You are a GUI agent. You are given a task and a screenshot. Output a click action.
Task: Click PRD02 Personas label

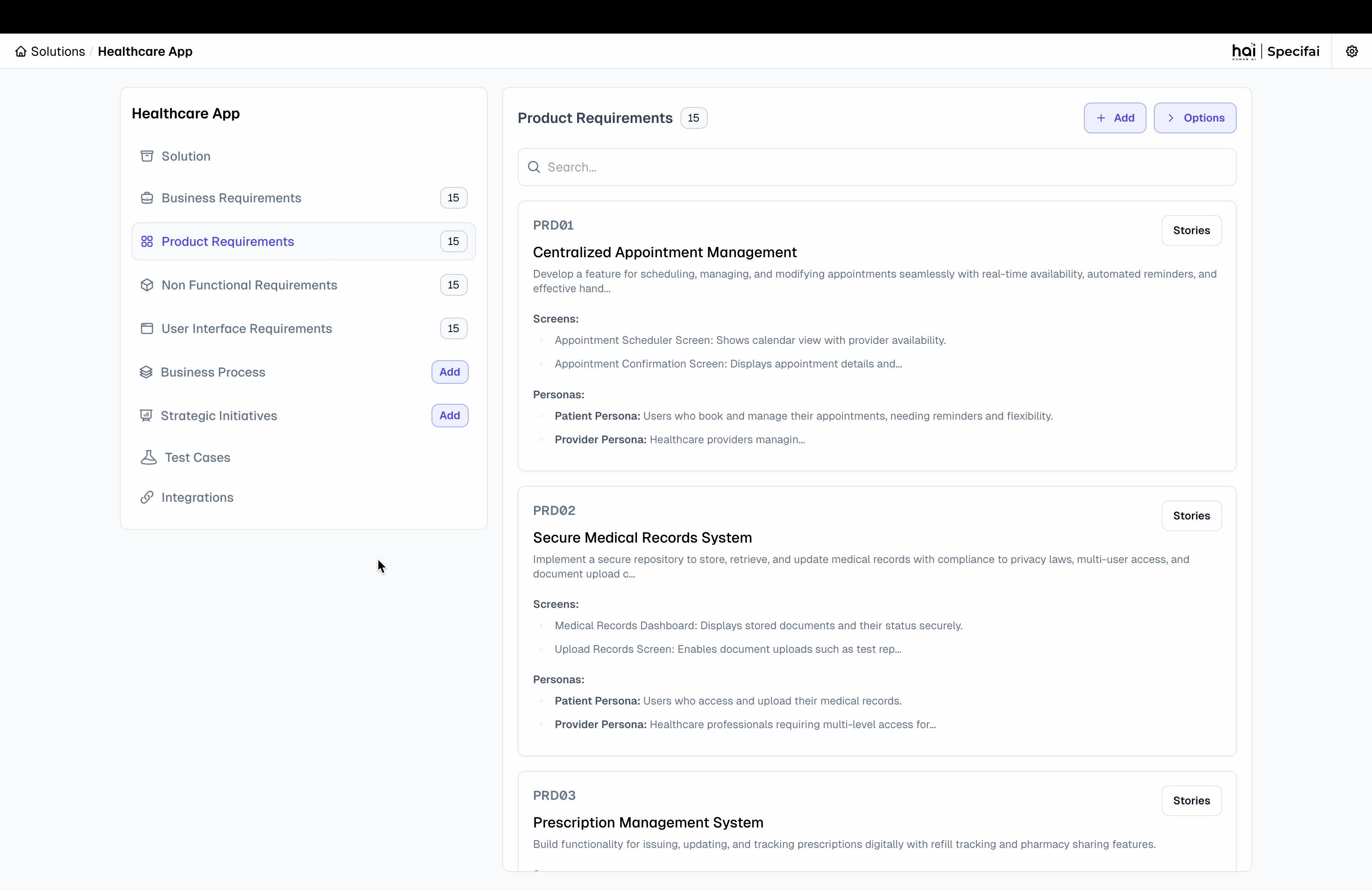coord(559,680)
